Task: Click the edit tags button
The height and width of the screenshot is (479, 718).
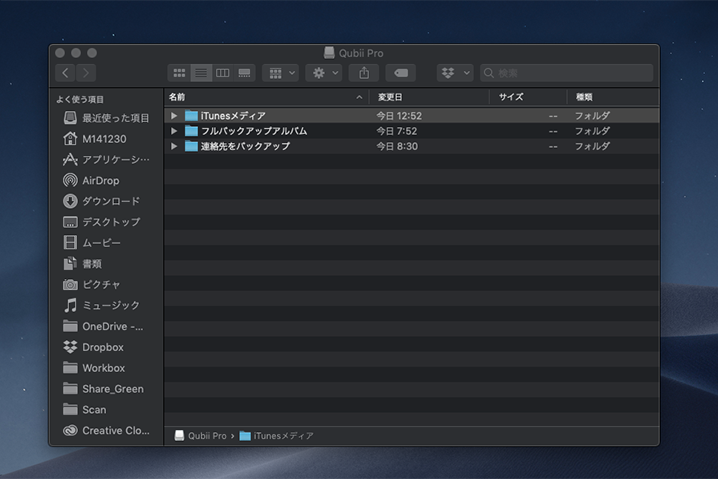Action: [x=401, y=73]
